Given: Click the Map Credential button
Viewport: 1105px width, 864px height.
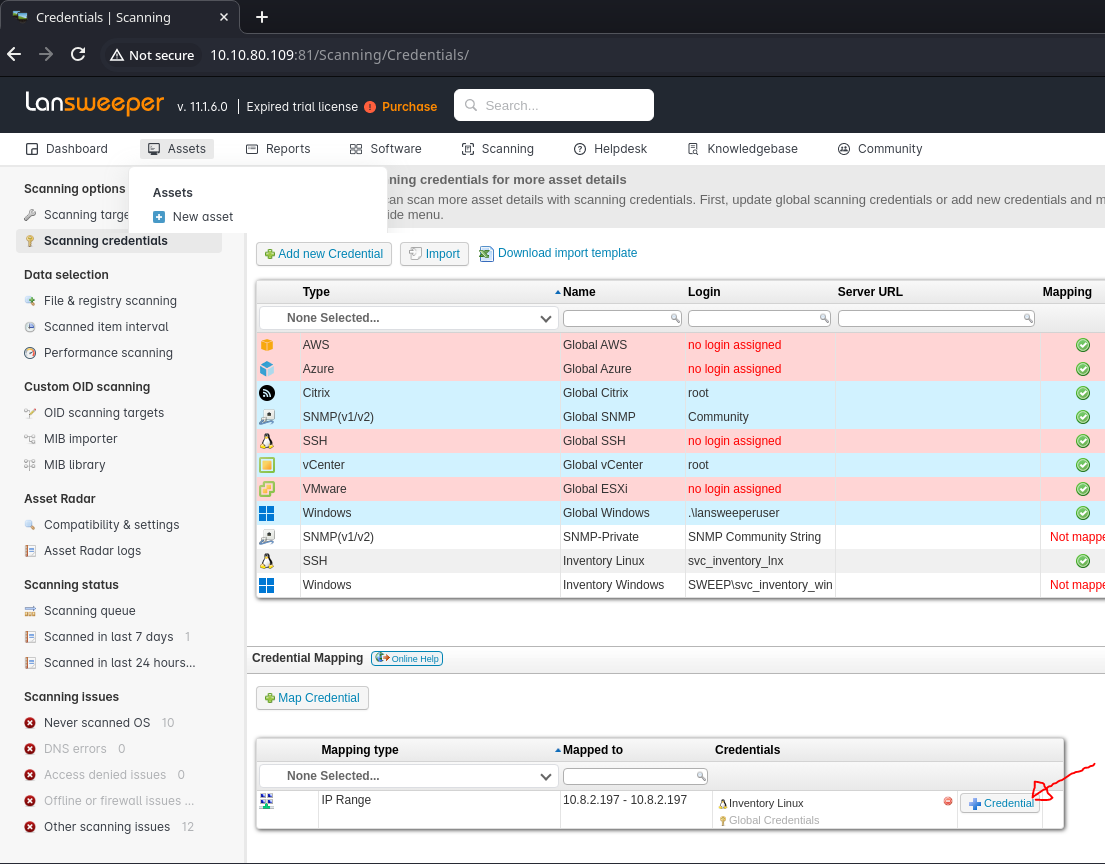Looking at the screenshot, I should pos(312,698).
